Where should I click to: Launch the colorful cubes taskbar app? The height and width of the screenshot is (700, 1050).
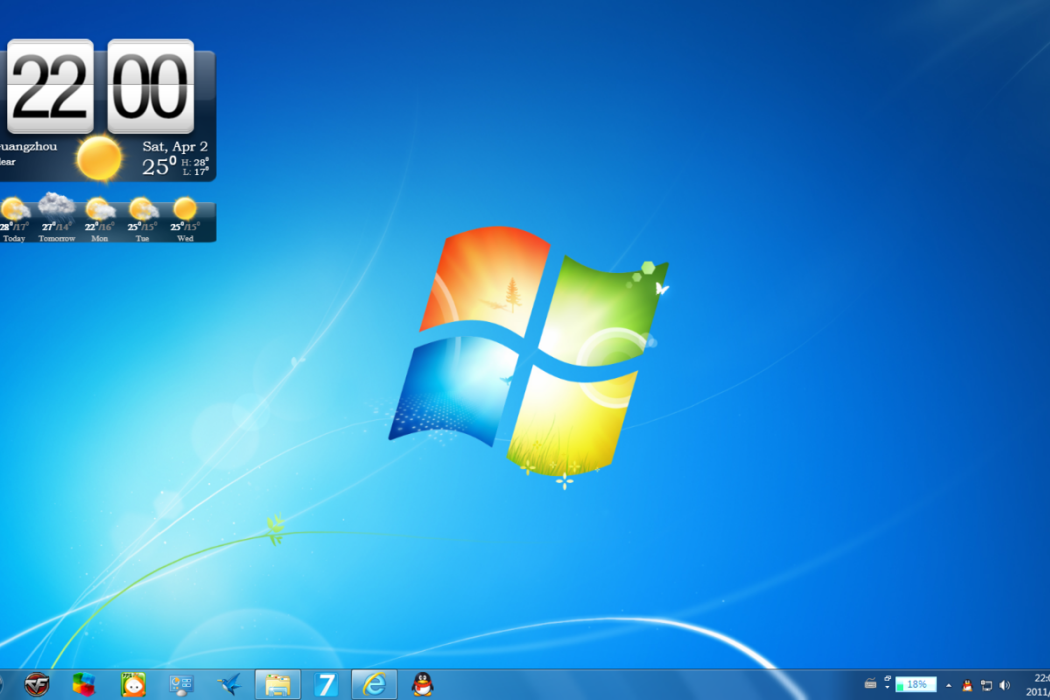(x=84, y=685)
